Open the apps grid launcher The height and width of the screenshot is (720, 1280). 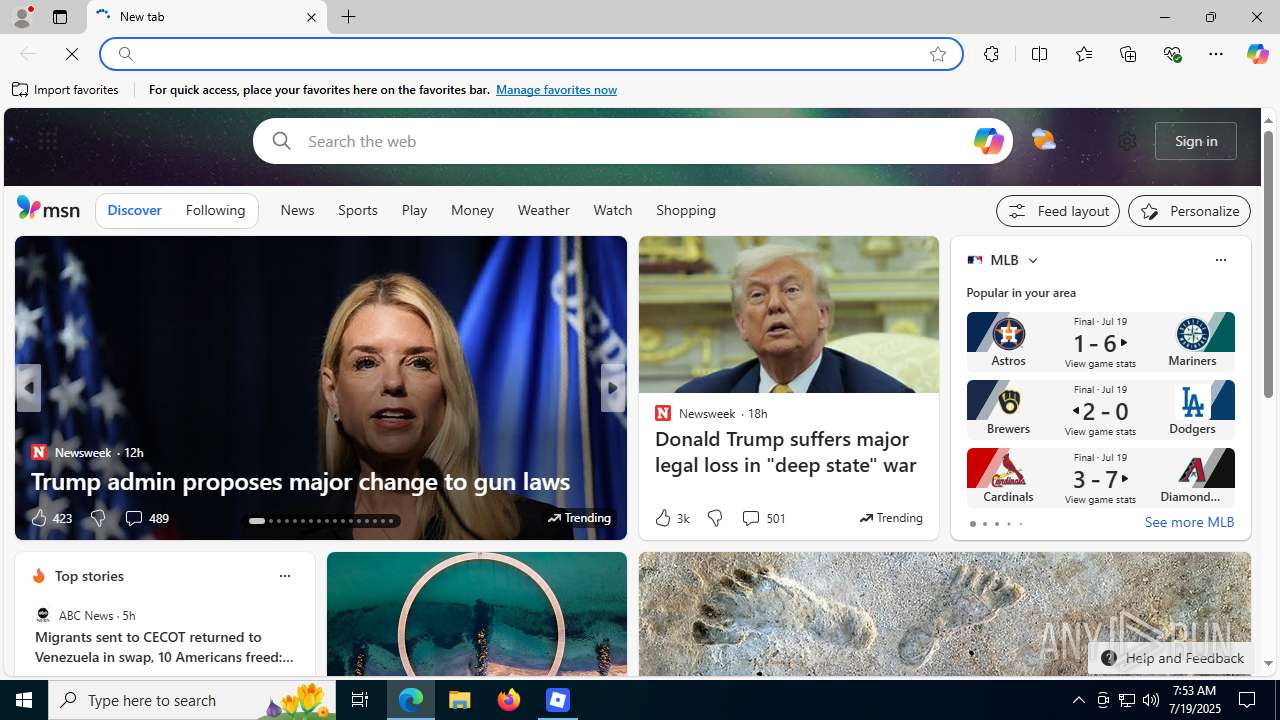click(47, 141)
